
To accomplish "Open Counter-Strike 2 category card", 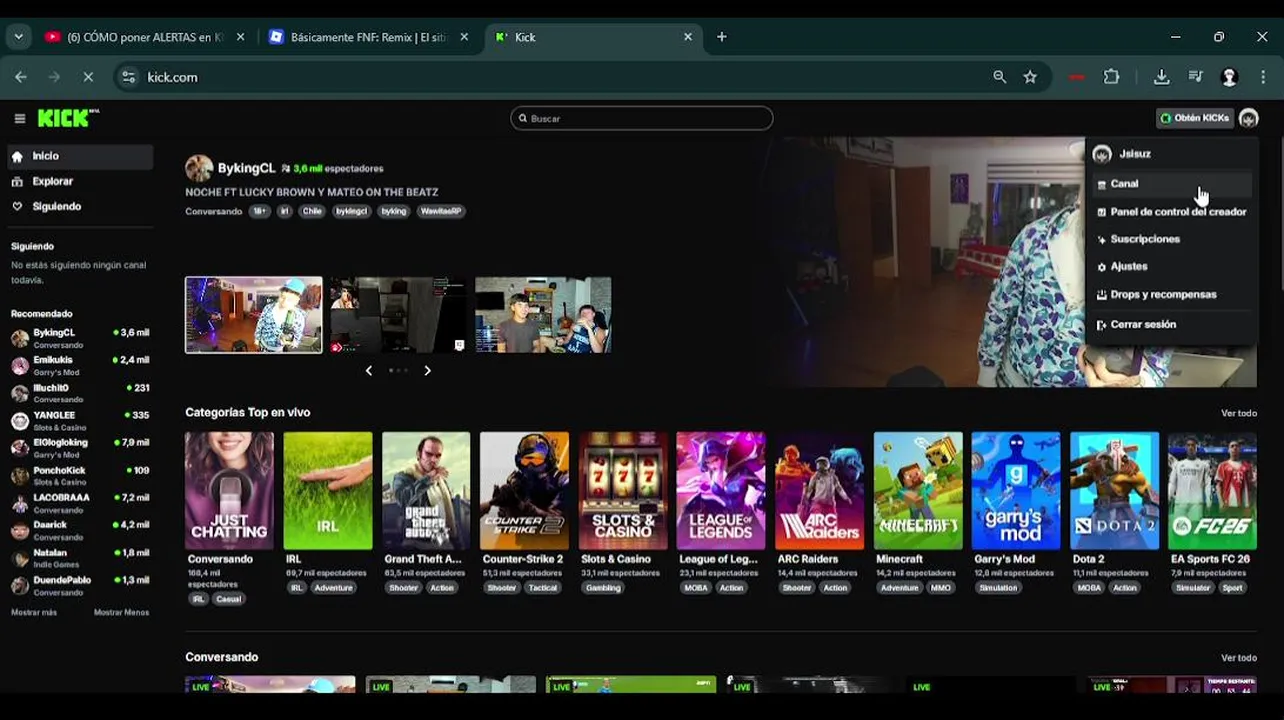I will (x=524, y=491).
